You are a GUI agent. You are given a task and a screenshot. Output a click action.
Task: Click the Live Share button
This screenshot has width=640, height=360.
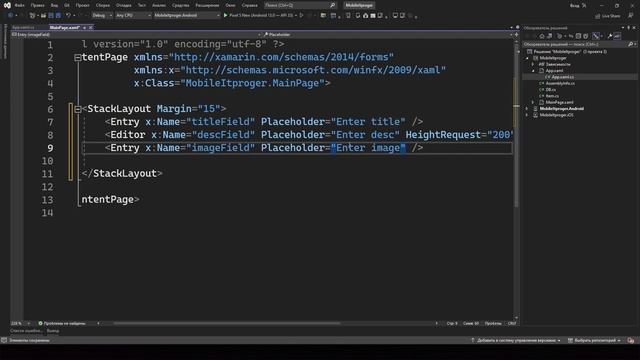click(x=608, y=16)
